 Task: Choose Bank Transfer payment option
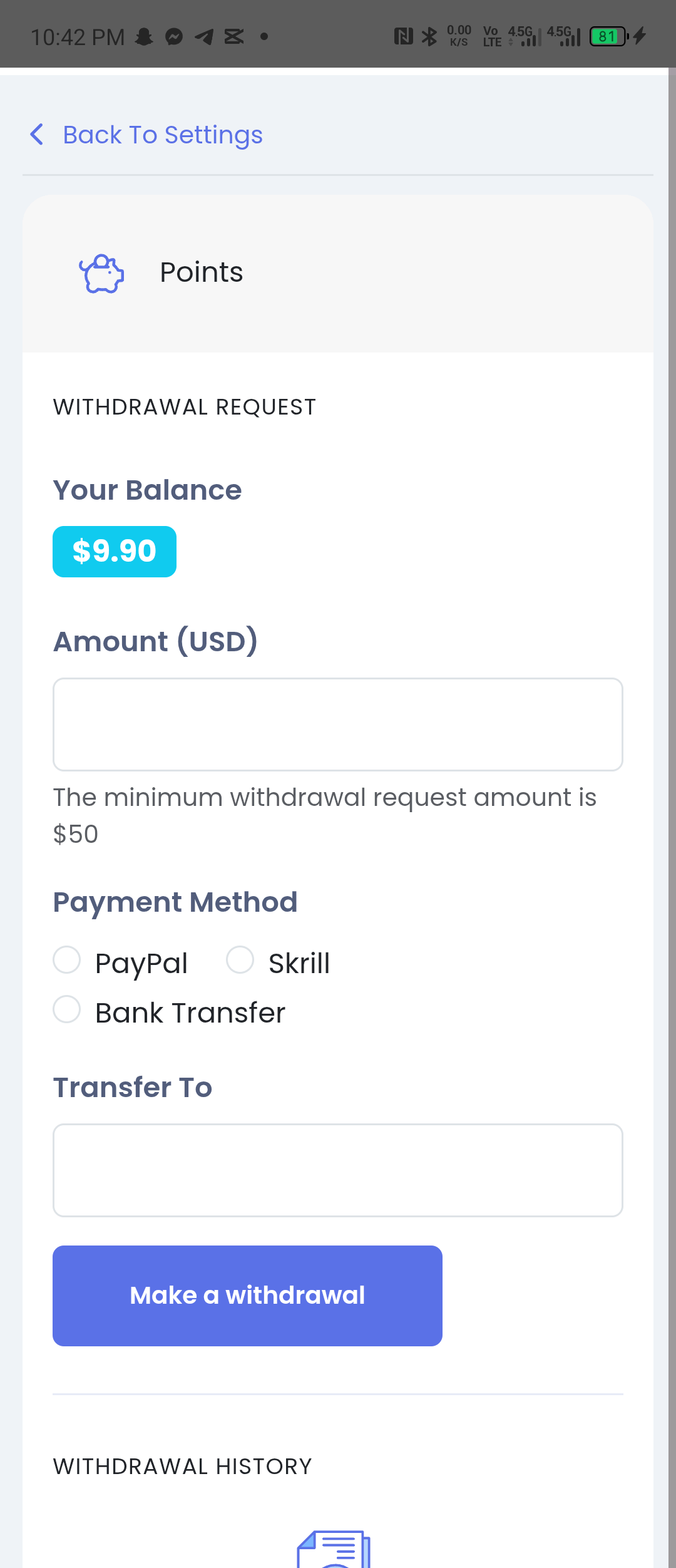pyautogui.click(x=67, y=1009)
